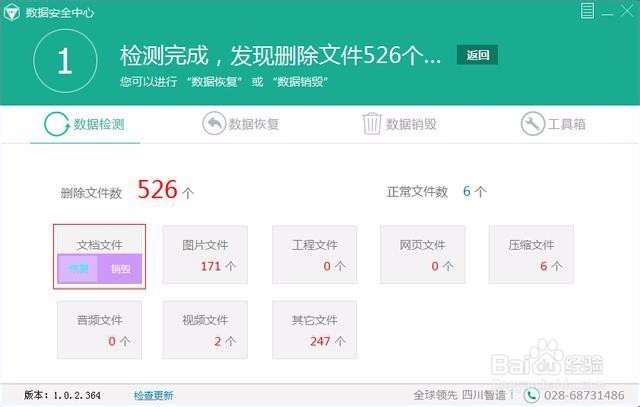This screenshot has width=640, height=407.
Task: Click the 全球领先 四川智造 slogan
Action: click(x=464, y=395)
